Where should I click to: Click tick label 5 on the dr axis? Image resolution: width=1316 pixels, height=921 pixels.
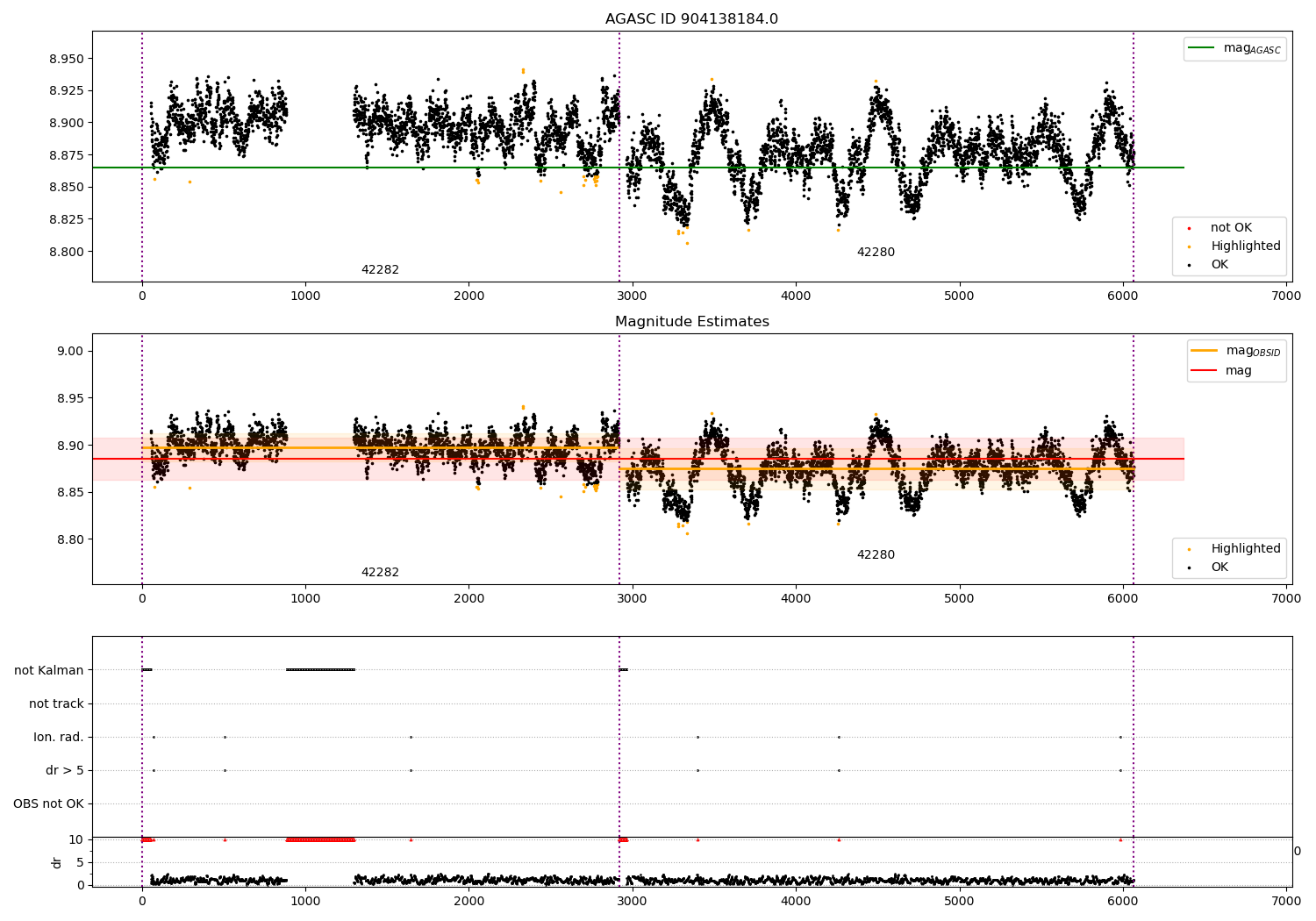pyautogui.click(x=81, y=862)
